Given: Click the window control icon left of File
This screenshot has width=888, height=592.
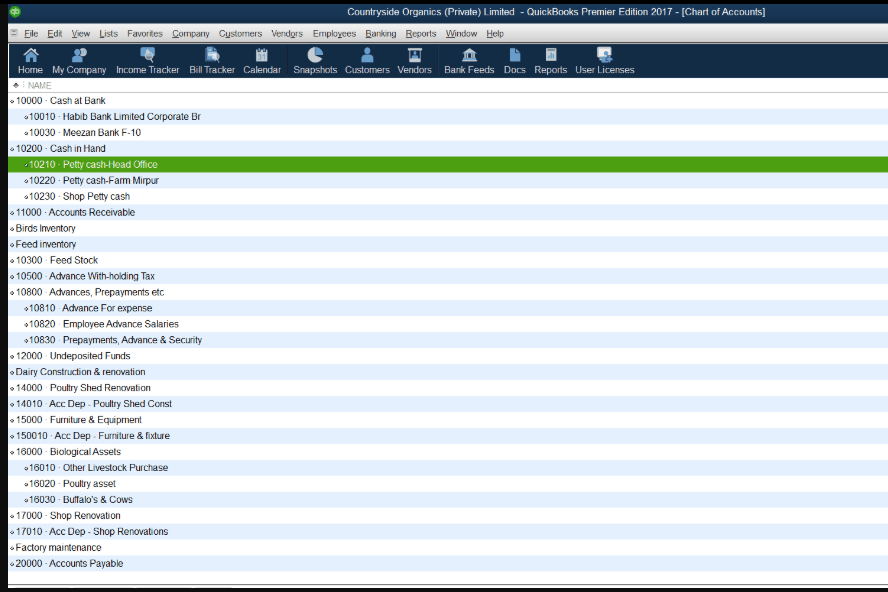Looking at the screenshot, I should (14, 33).
